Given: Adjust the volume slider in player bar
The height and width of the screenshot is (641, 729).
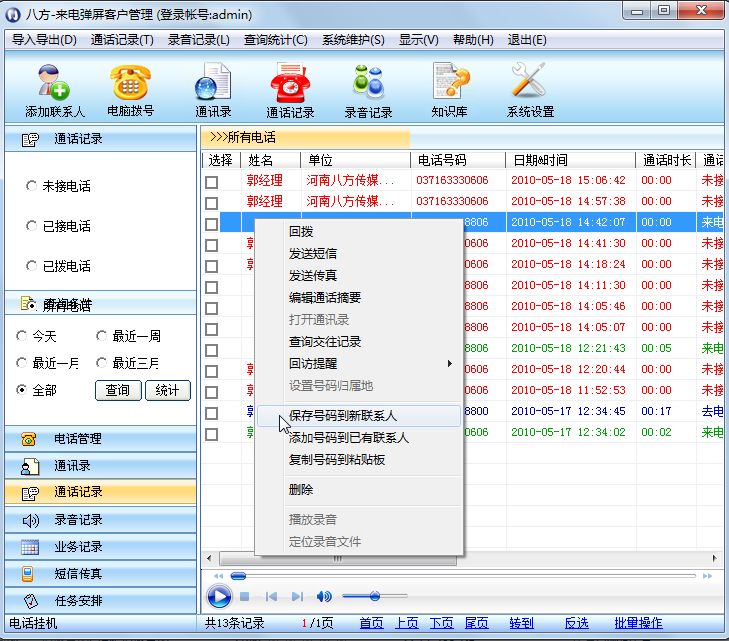Looking at the screenshot, I should [374, 596].
